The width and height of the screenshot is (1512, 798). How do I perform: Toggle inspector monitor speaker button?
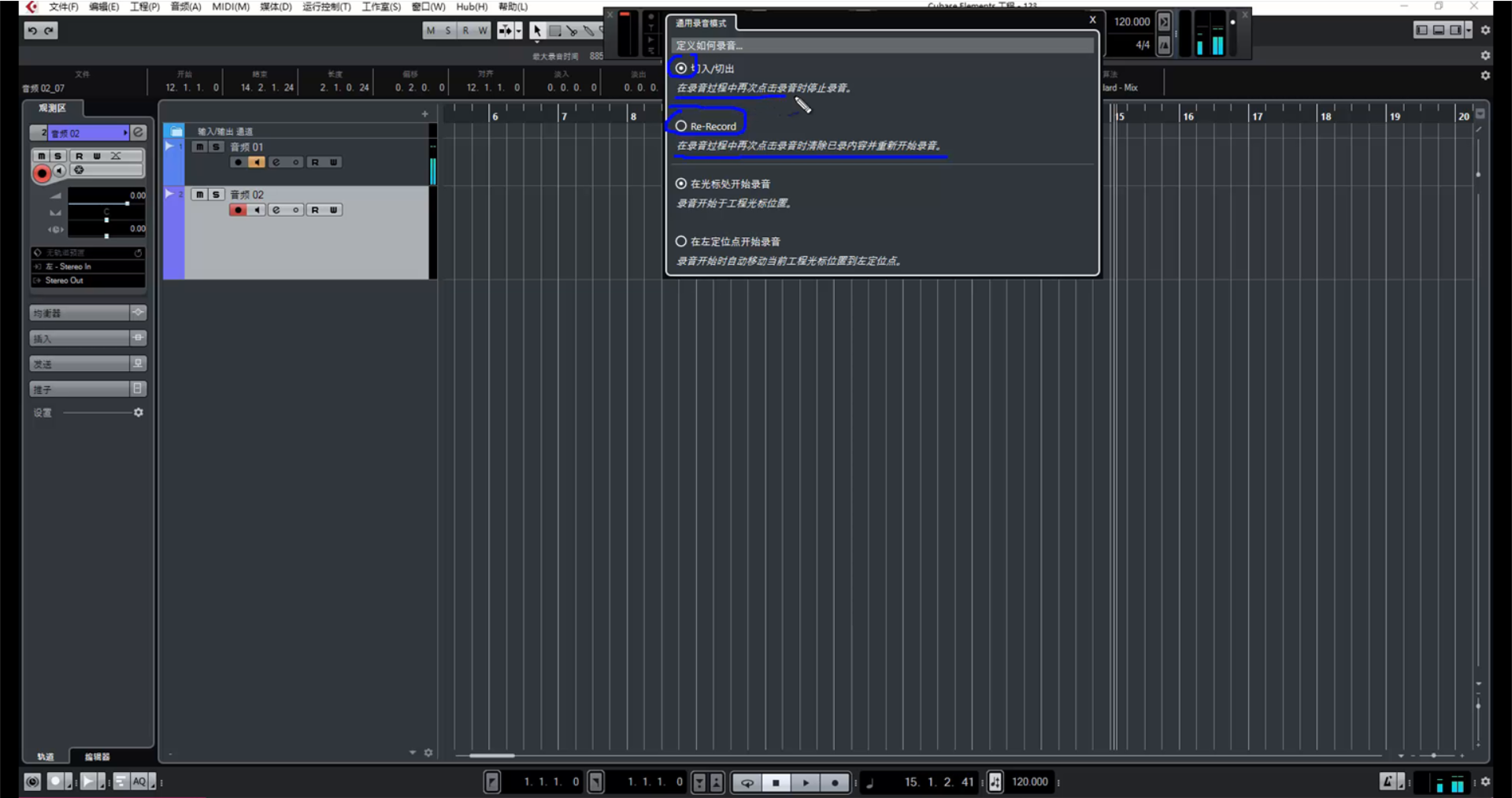(x=59, y=171)
